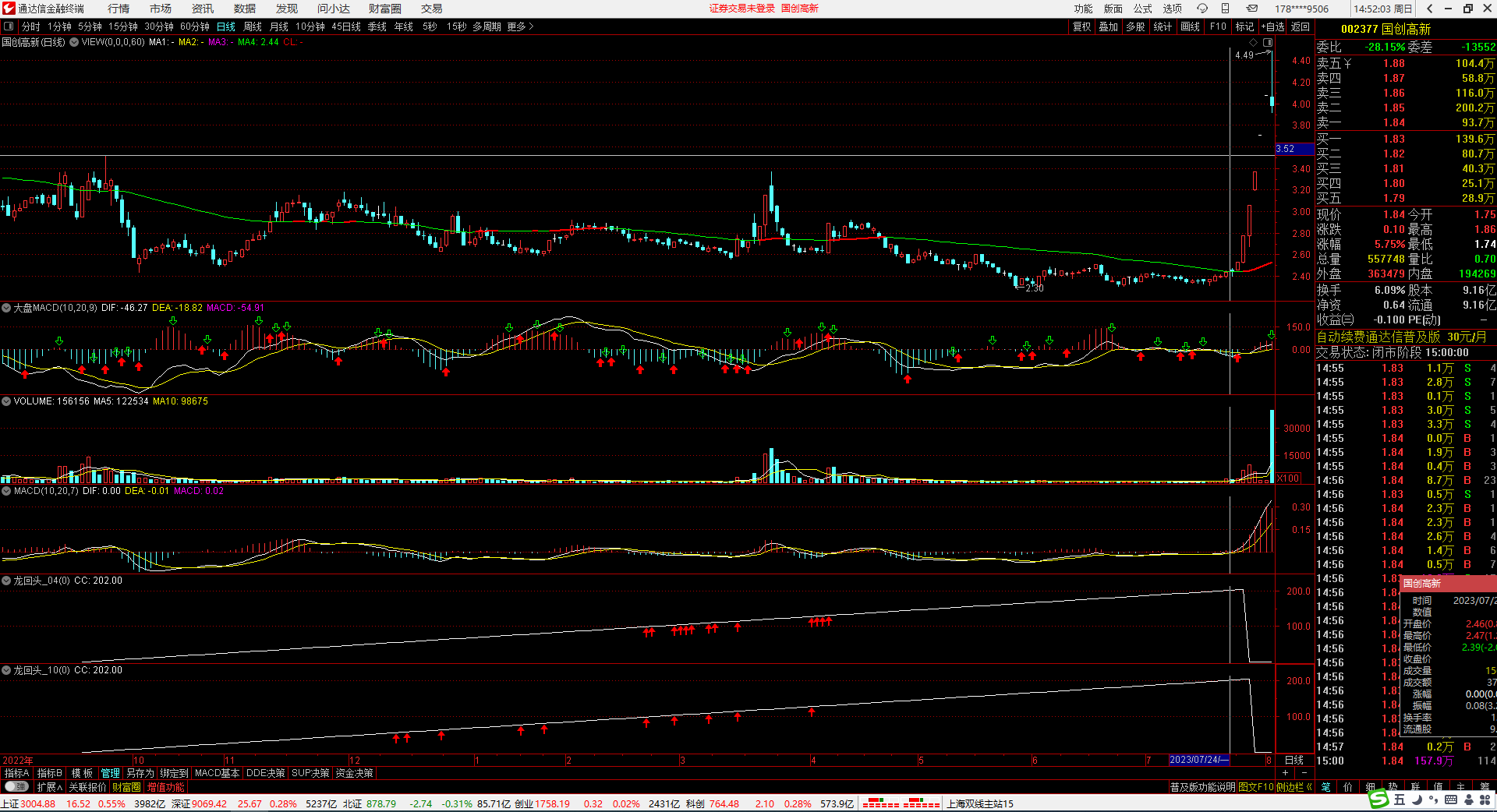Switch to the 60分钟 period tab

(195, 26)
